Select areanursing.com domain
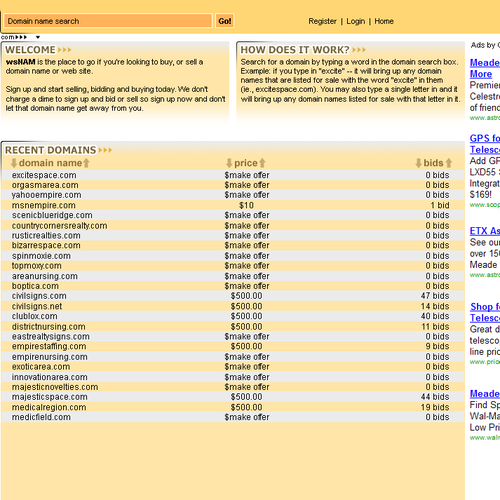Viewport: 500px width, 500px height. point(45,276)
